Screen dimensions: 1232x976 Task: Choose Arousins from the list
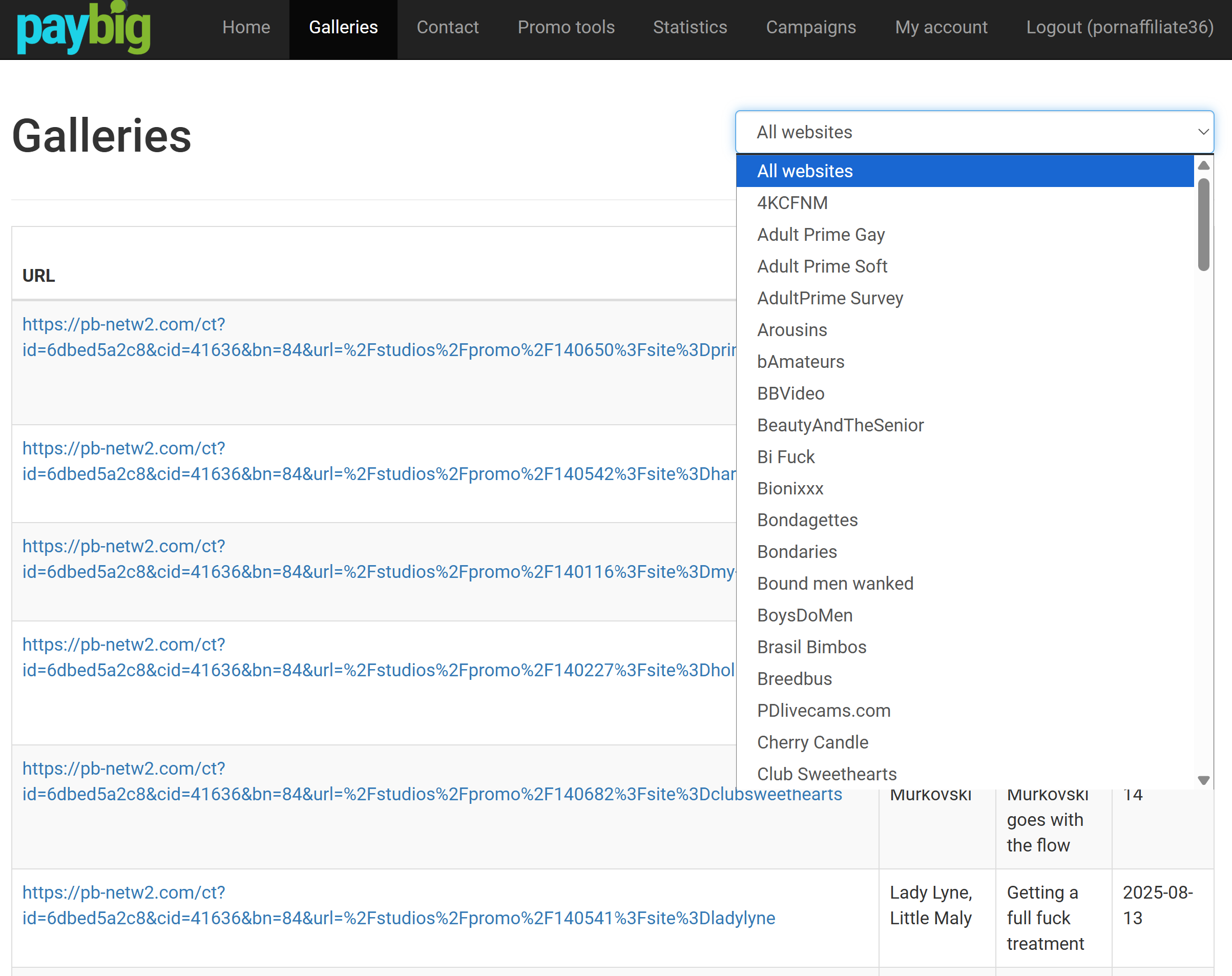point(965,330)
